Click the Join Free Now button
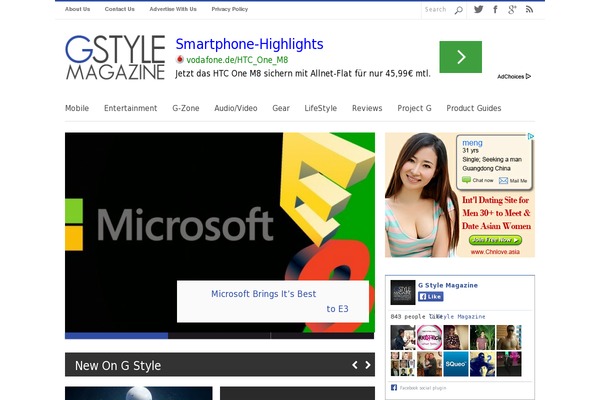 click(x=495, y=240)
